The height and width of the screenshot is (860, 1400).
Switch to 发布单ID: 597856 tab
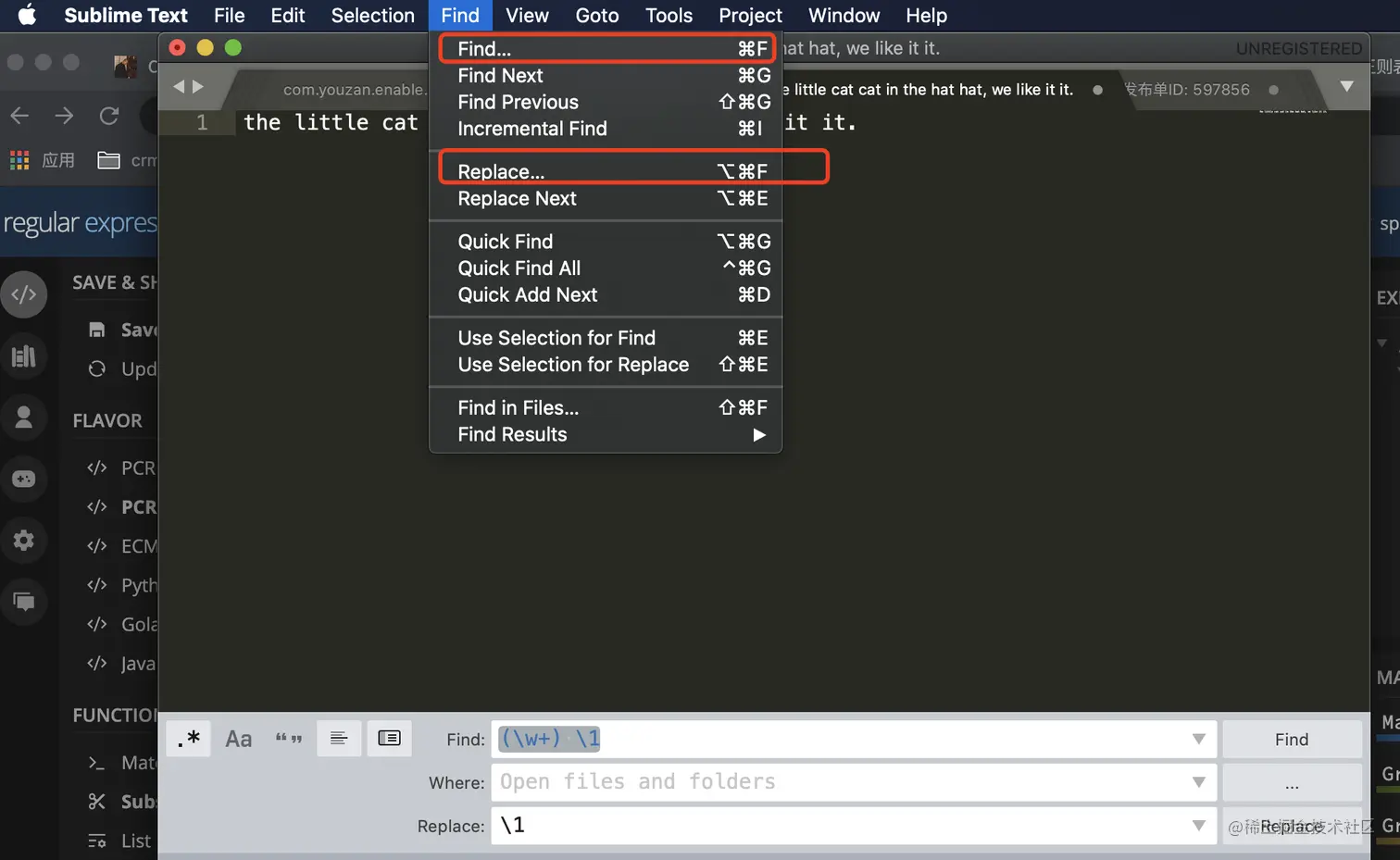pyautogui.click(x=1187, y=90)
